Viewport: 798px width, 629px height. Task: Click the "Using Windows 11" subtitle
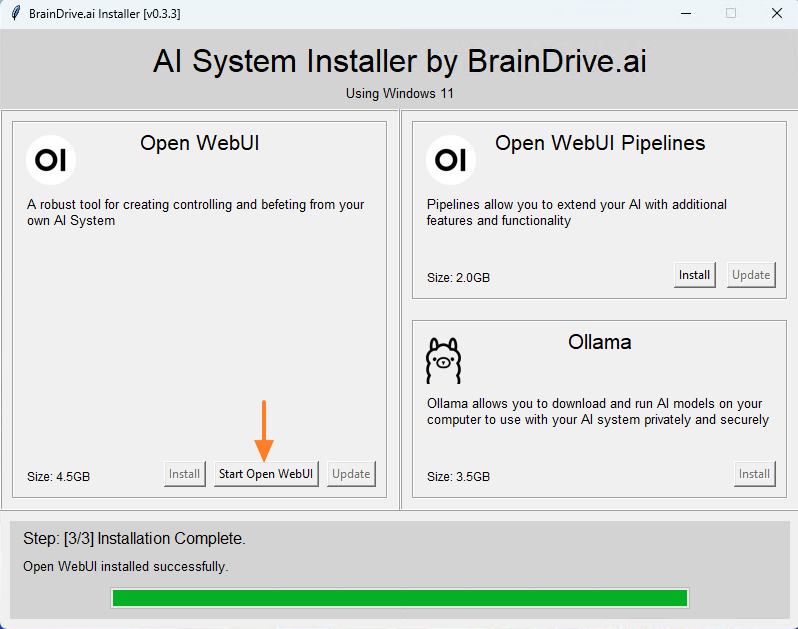click(x=399, y=93)
